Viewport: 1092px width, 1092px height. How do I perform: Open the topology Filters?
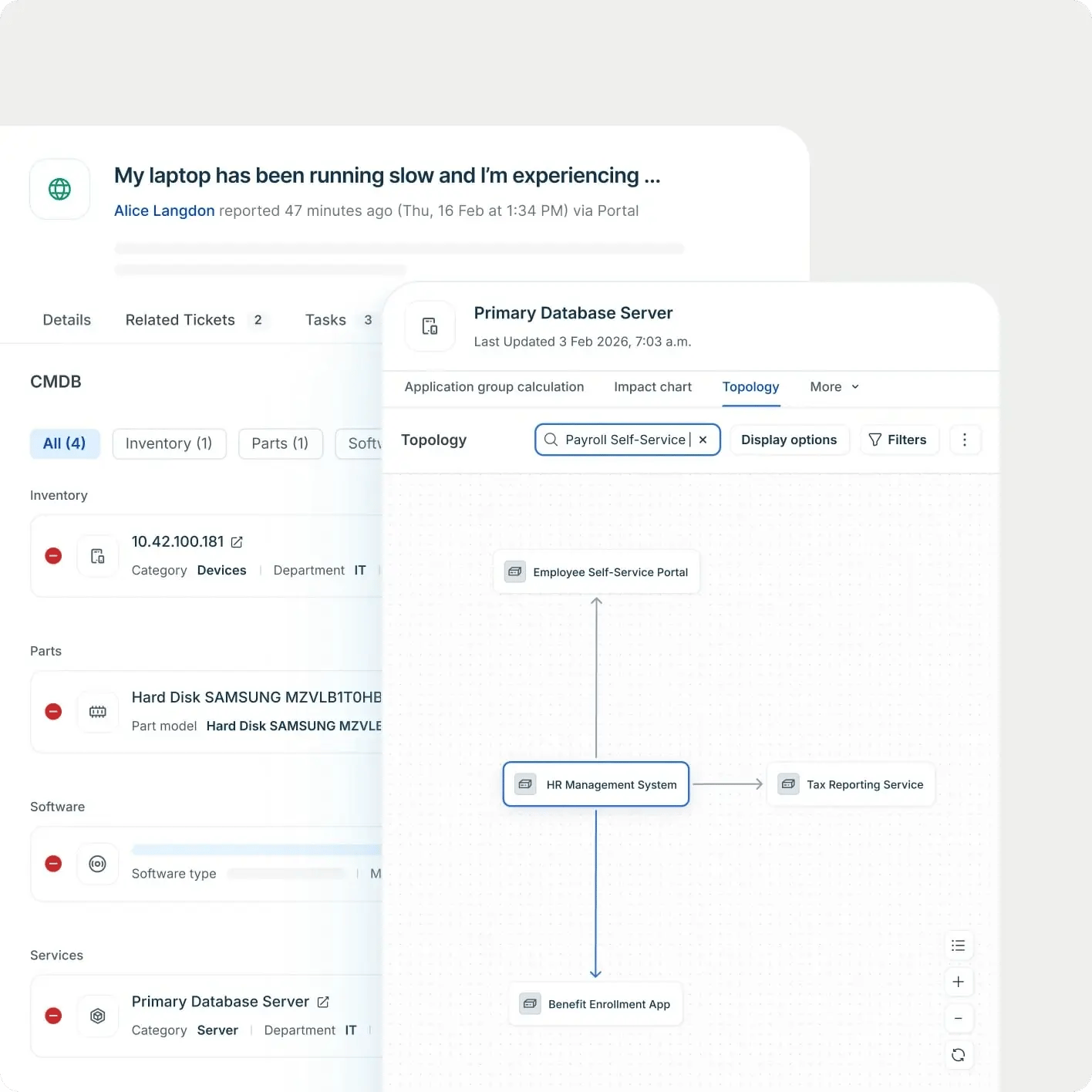[898, 440]
